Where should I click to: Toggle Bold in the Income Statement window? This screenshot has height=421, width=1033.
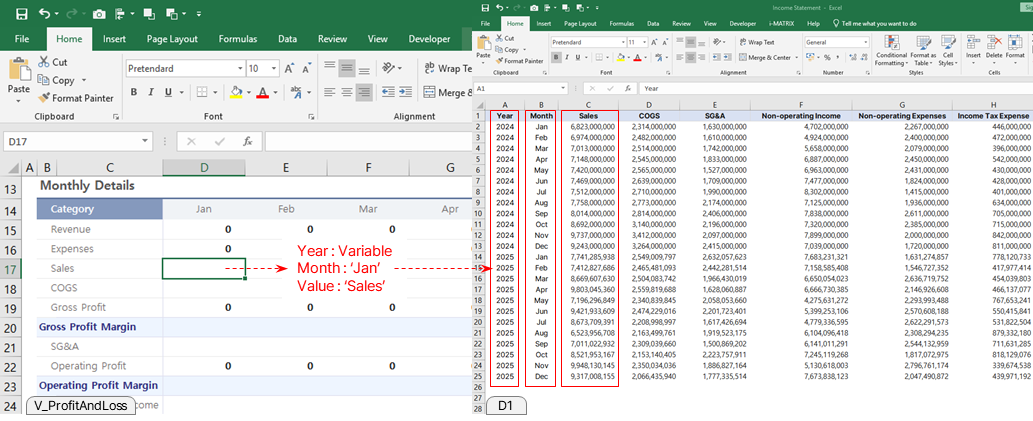555,58
